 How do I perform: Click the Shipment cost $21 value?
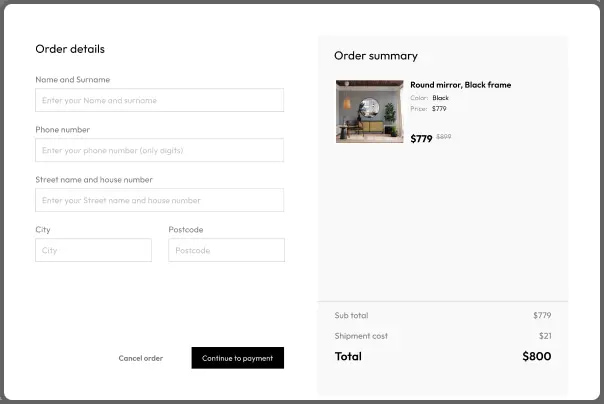pyautogui.click(x=545, y=336)
